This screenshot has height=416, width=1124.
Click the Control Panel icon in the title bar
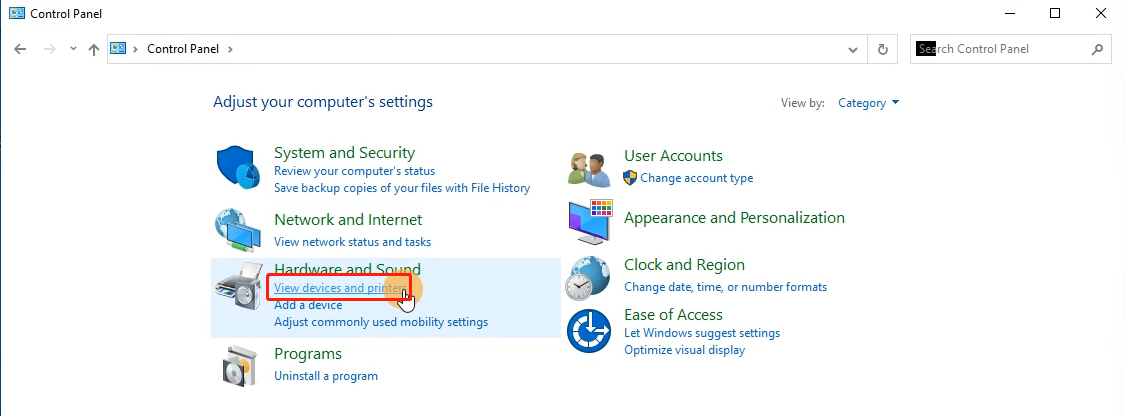pyautogui.click(x=16, y=13)
